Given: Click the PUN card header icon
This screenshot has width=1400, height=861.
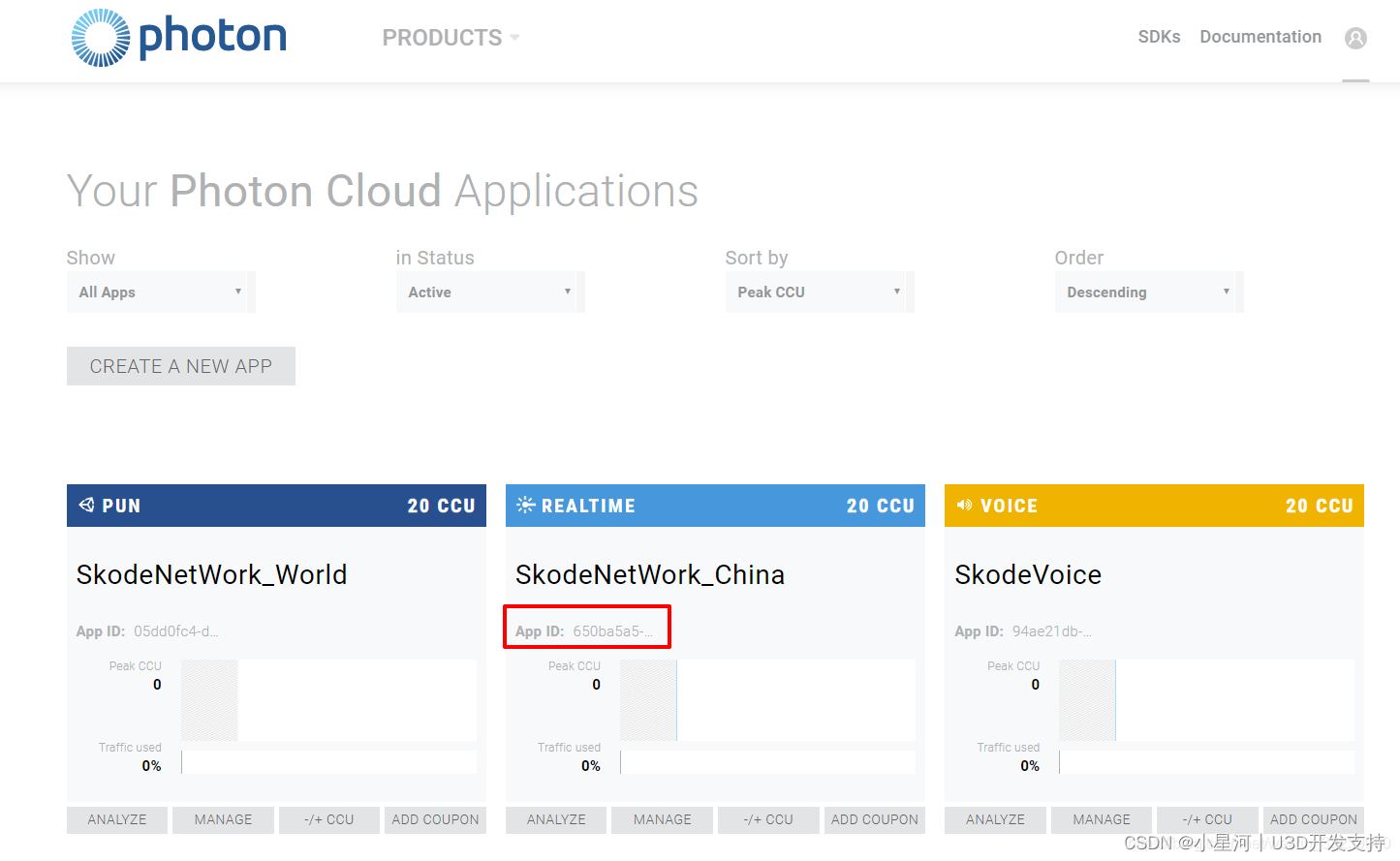Looking at the screenshot, I should pos(86,505).
